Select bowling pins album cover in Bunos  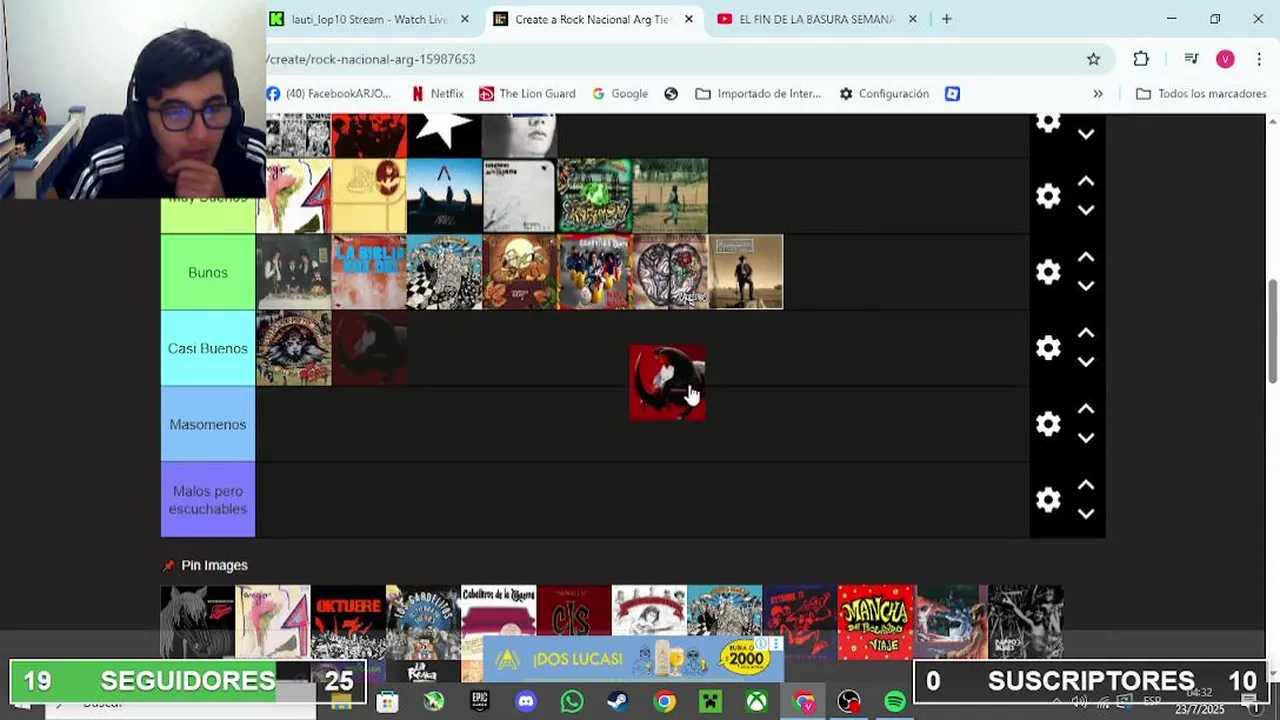coord(595,272)
